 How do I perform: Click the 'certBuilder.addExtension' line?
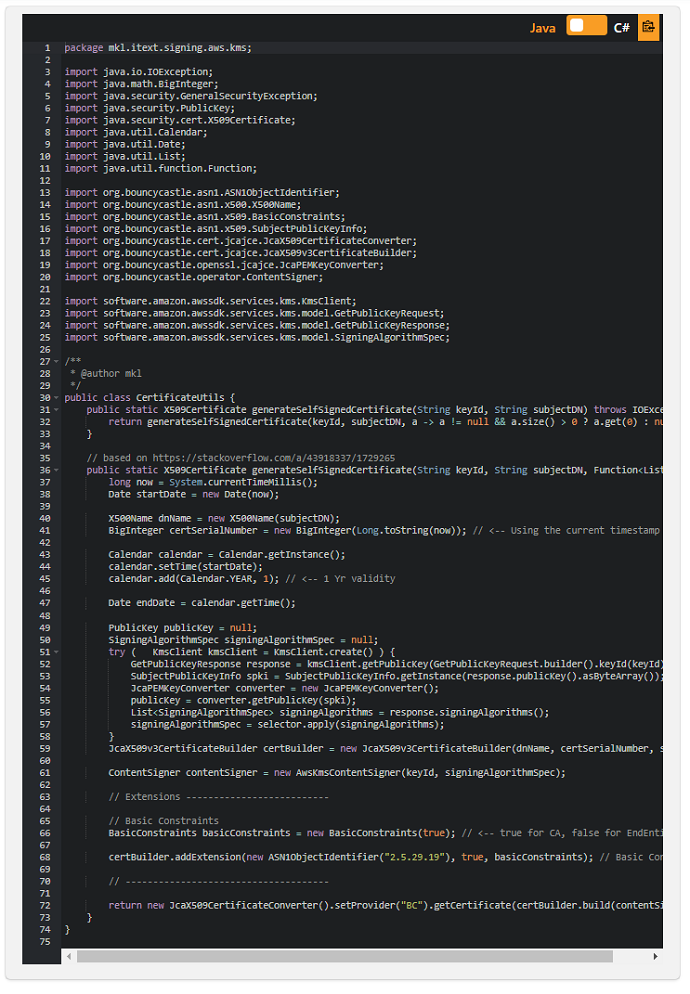[x=385, y=856]
